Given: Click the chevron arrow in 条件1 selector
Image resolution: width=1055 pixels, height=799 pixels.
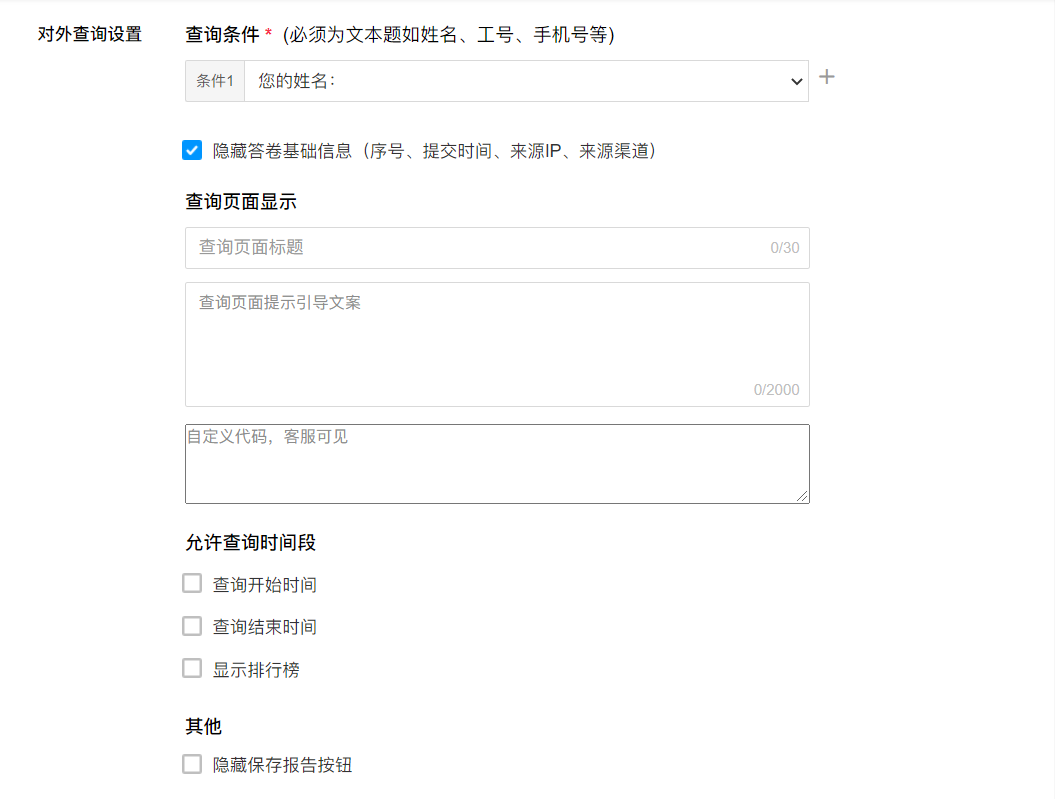Looking at the screenshot, I should tap(797, 82).
